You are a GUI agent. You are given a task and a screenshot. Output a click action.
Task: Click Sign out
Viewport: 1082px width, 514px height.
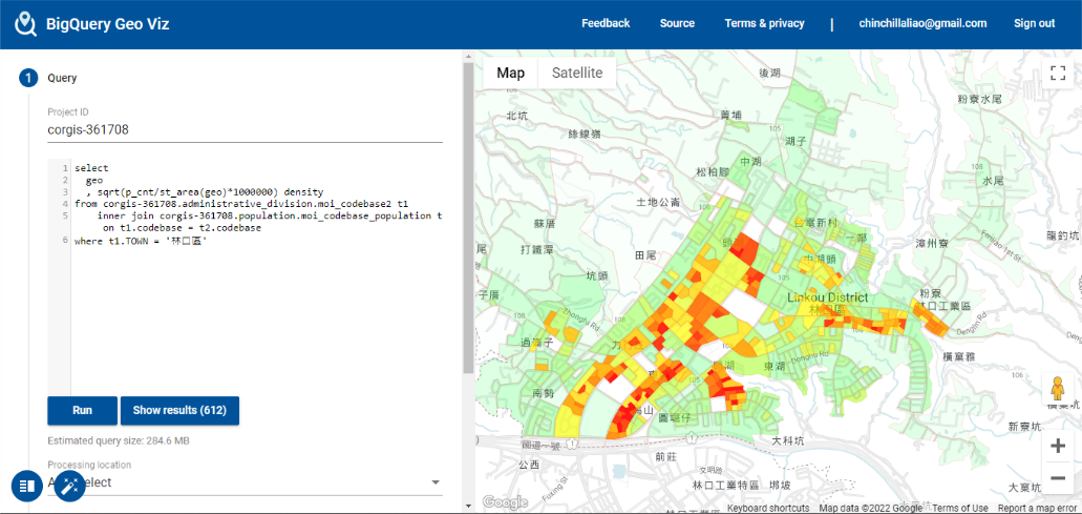click(x=1034, y=24)
